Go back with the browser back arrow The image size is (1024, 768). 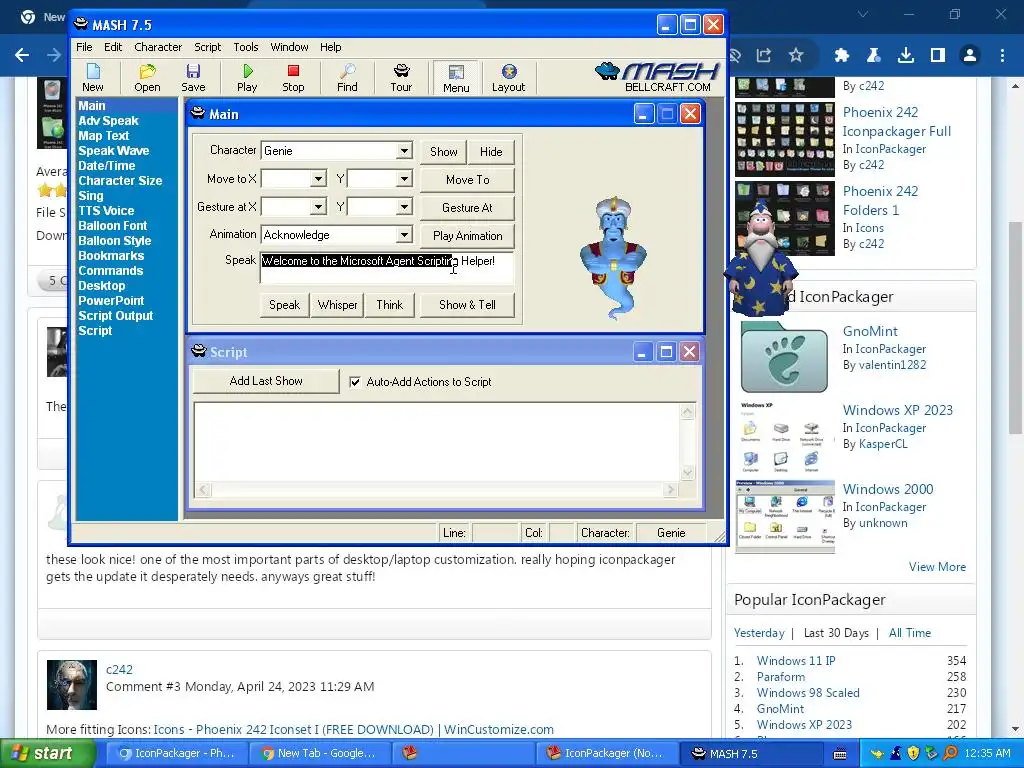pyautogui.click(x=22, y=55)
